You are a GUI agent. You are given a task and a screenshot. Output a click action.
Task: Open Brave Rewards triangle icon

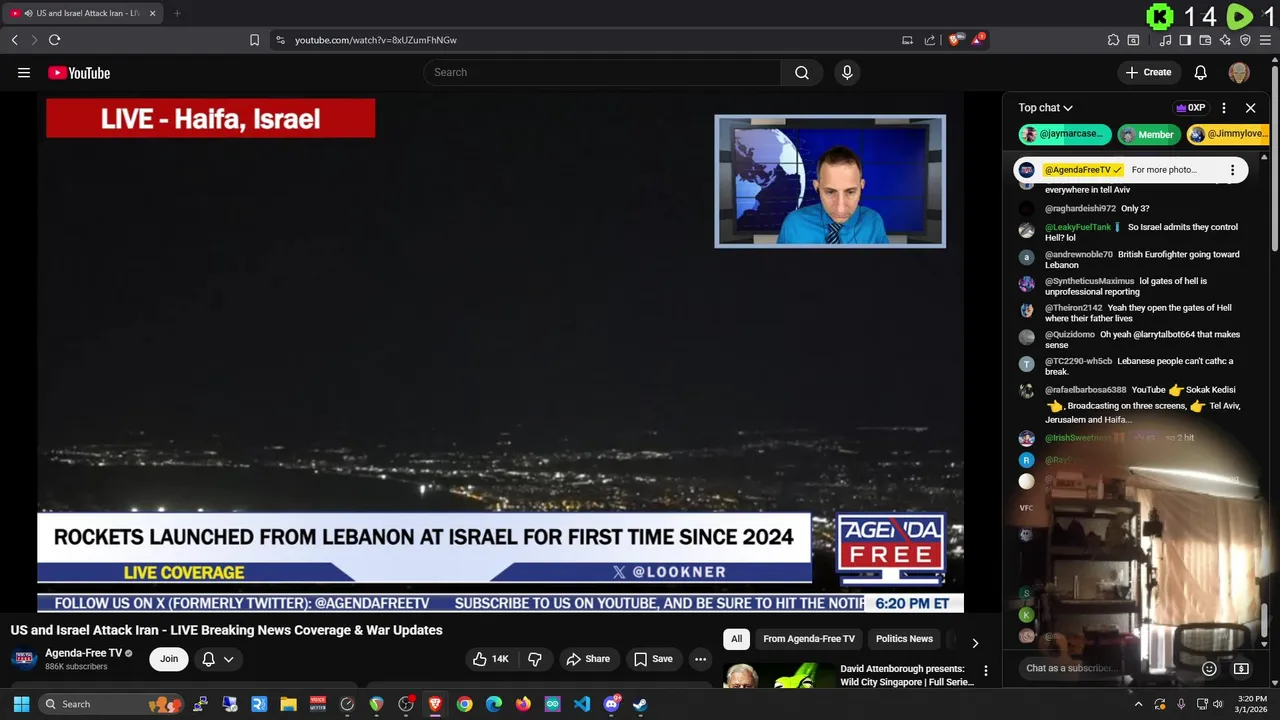(x=978, y=40)
